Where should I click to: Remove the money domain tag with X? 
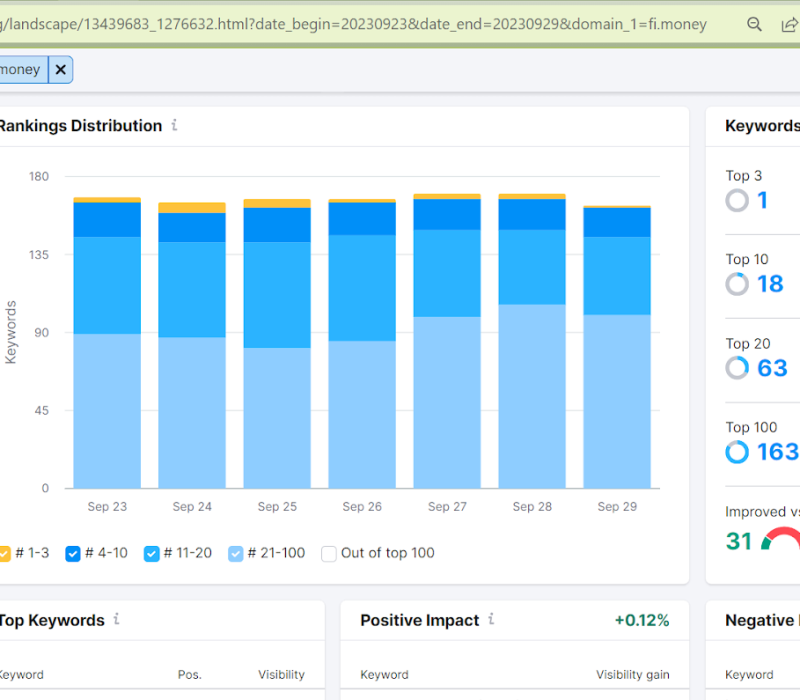[61, 69]
